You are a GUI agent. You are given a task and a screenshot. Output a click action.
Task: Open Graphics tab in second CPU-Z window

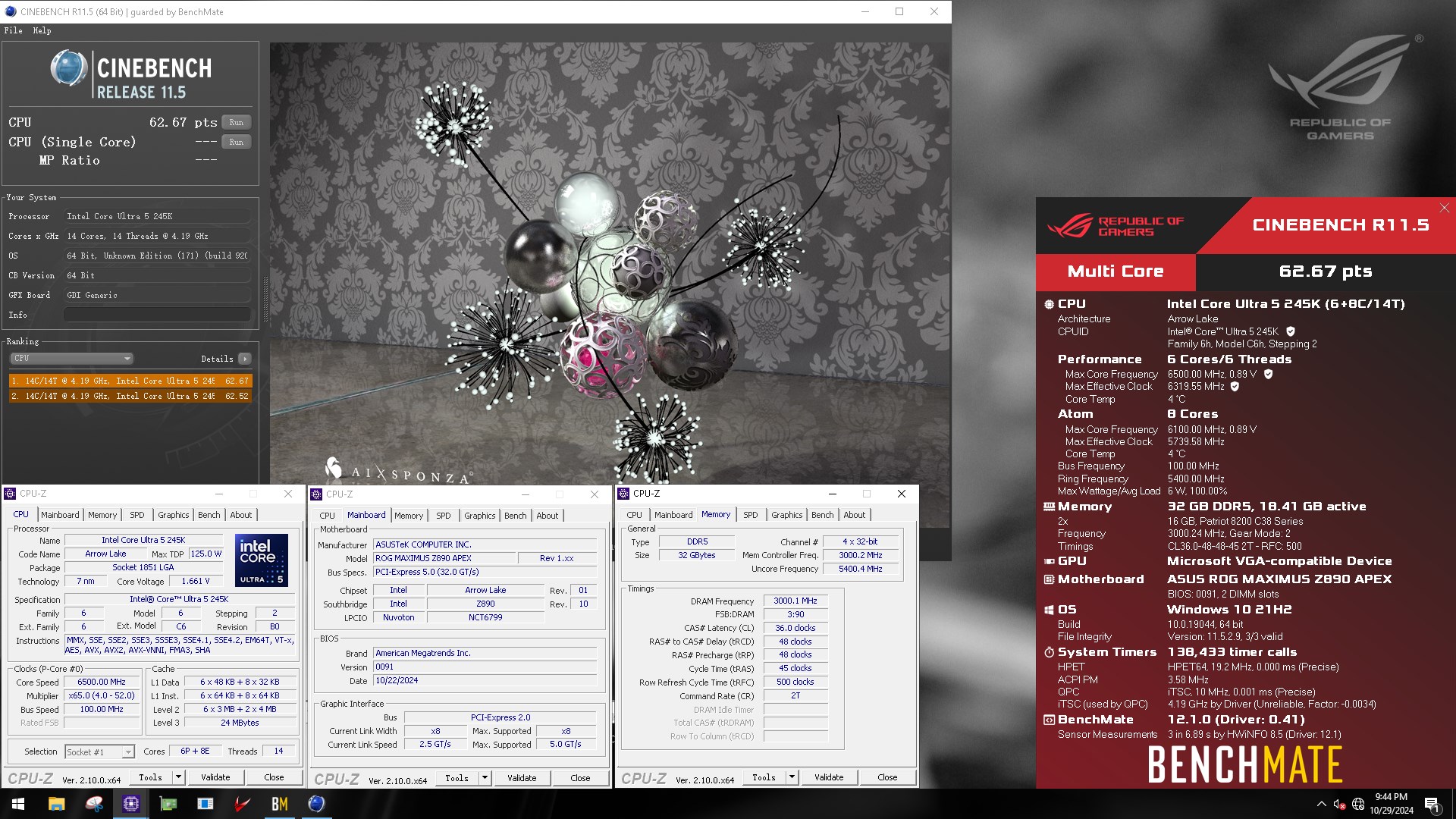click(480, 516)
